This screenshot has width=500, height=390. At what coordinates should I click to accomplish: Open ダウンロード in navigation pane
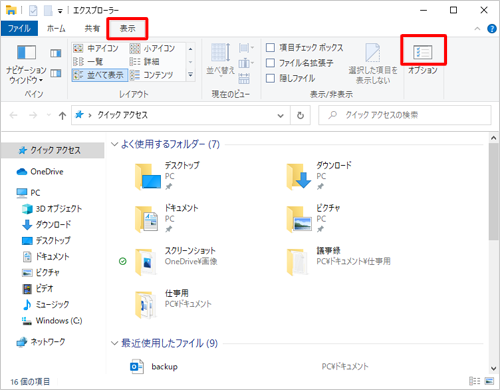pyautogui.click(x=46, y=225)
